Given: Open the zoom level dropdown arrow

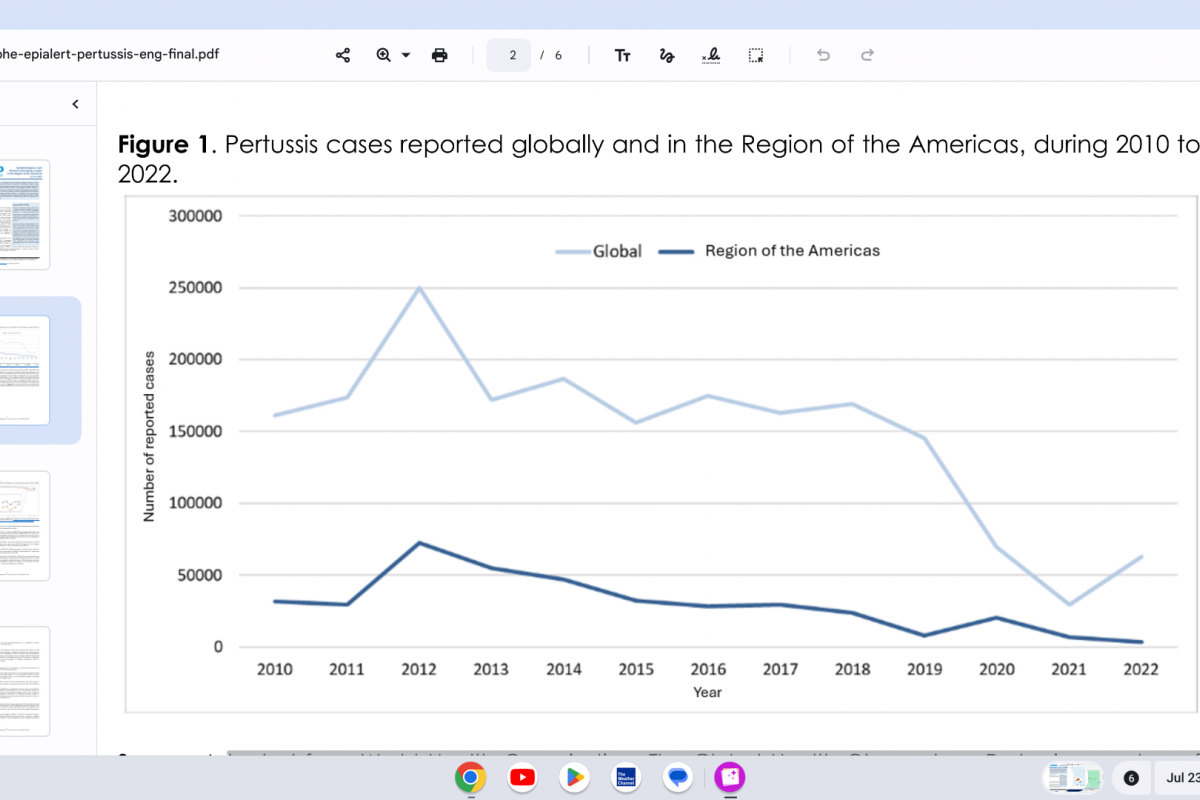Looking at the screenshot, I should 406,55.
